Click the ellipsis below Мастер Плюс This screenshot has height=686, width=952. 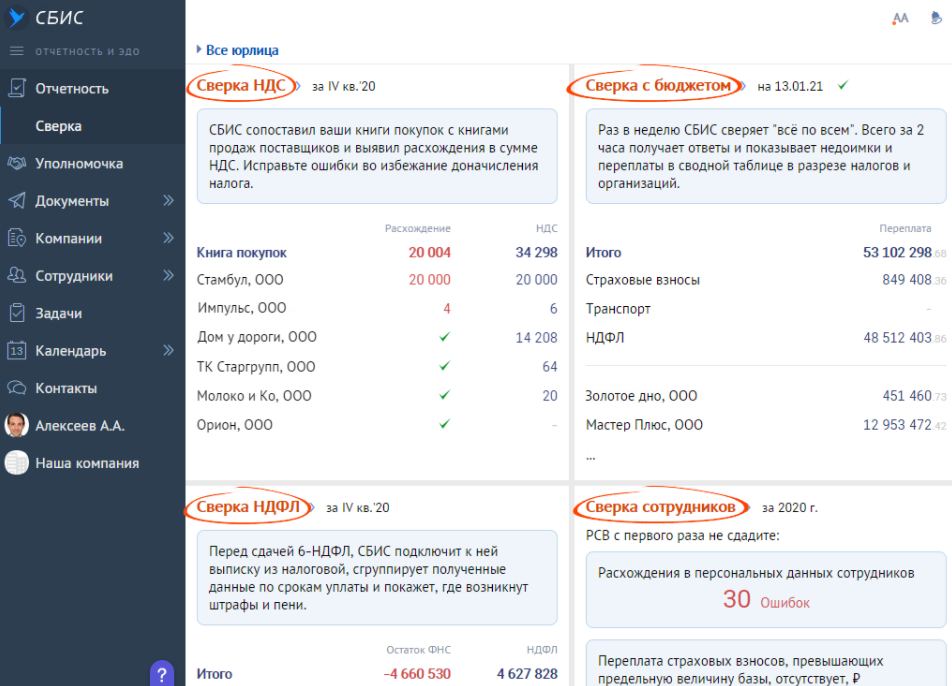(590, 458)
